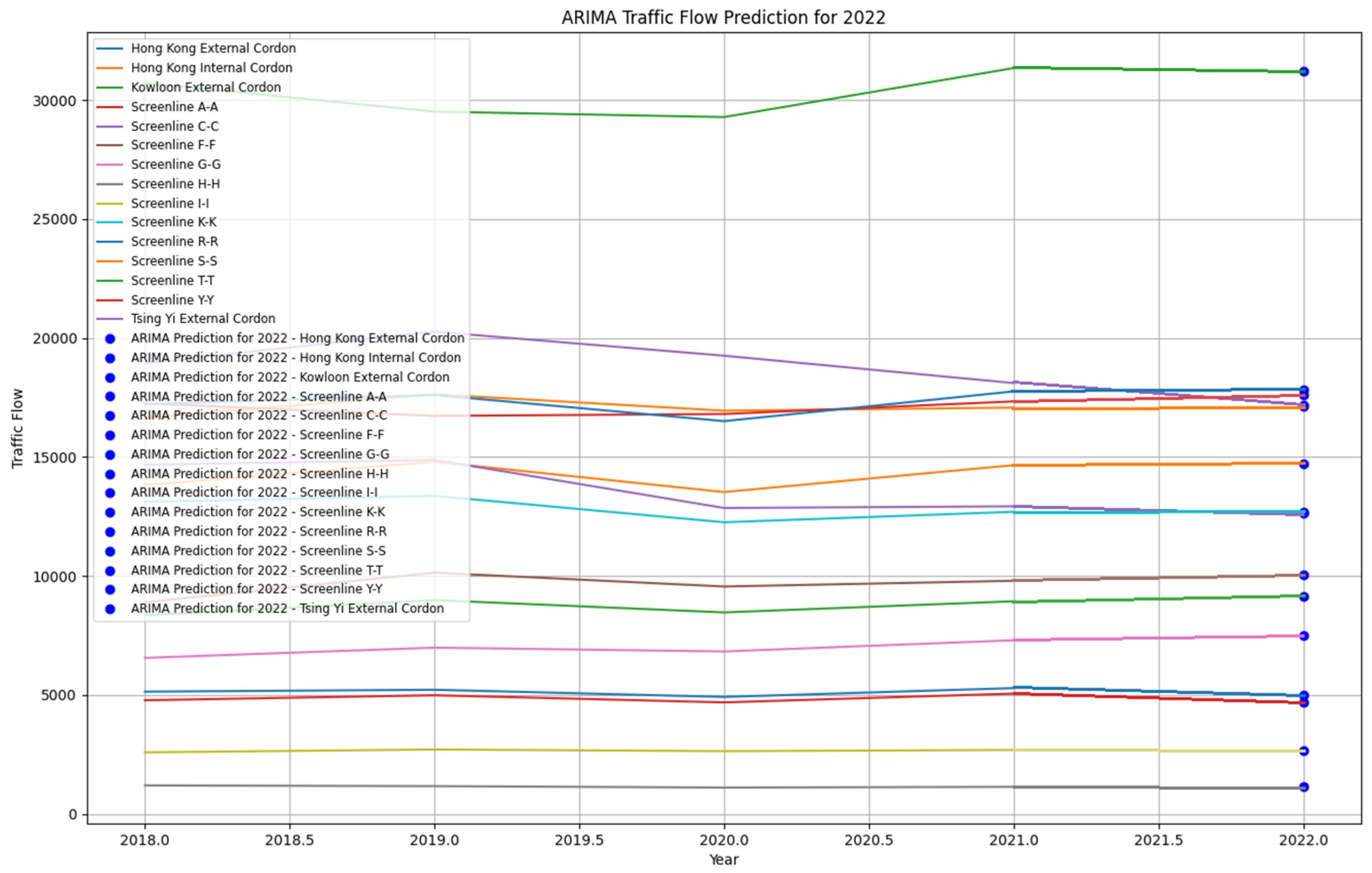Viewport: 1372px width, 873px height.
Task: Click the gray legend line for Screenline H-H
Action: point(109,184)
